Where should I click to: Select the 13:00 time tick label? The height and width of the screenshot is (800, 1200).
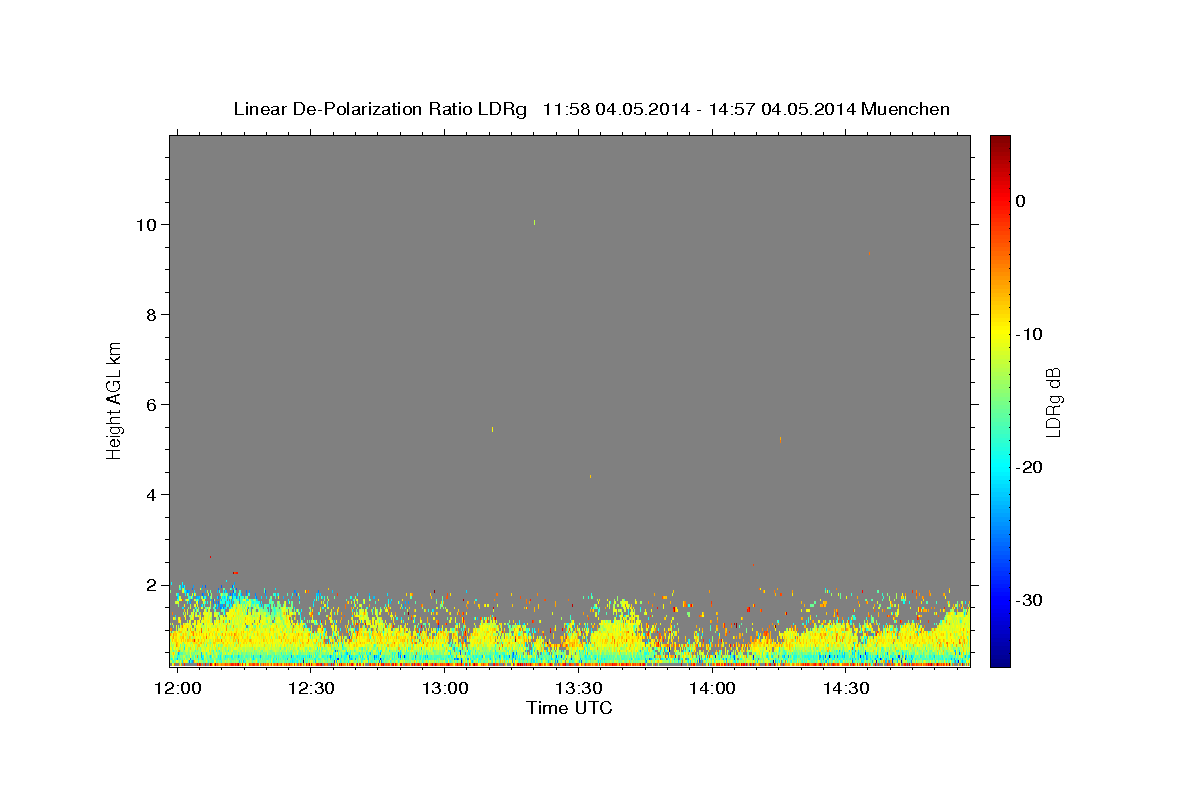(x=444, y=688)
